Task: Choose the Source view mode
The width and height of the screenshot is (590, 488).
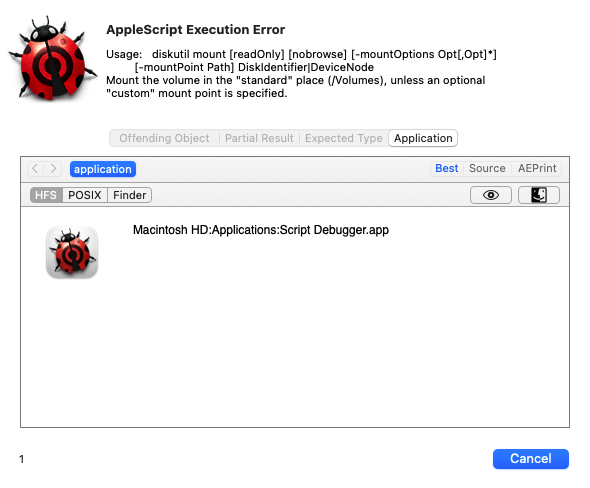Action: coord(487,168)
